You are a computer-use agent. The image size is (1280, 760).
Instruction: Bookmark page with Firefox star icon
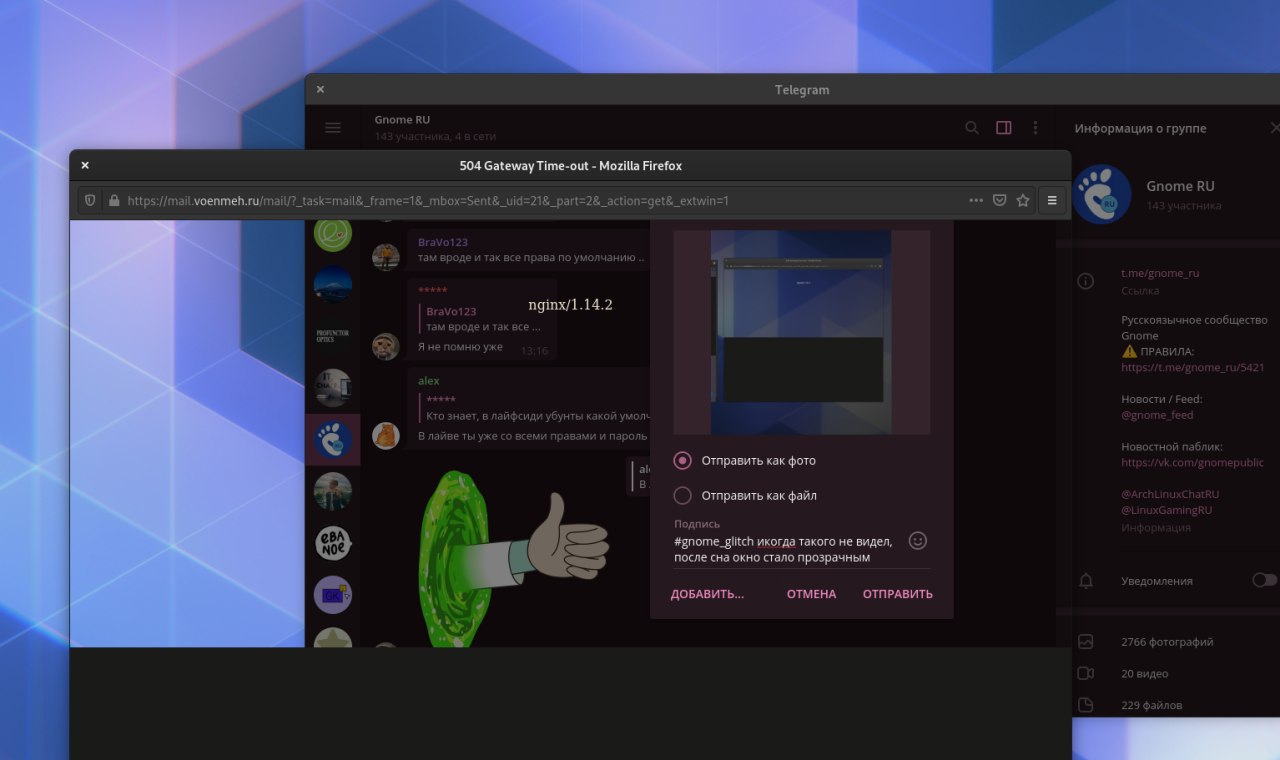pos(1023,200)
